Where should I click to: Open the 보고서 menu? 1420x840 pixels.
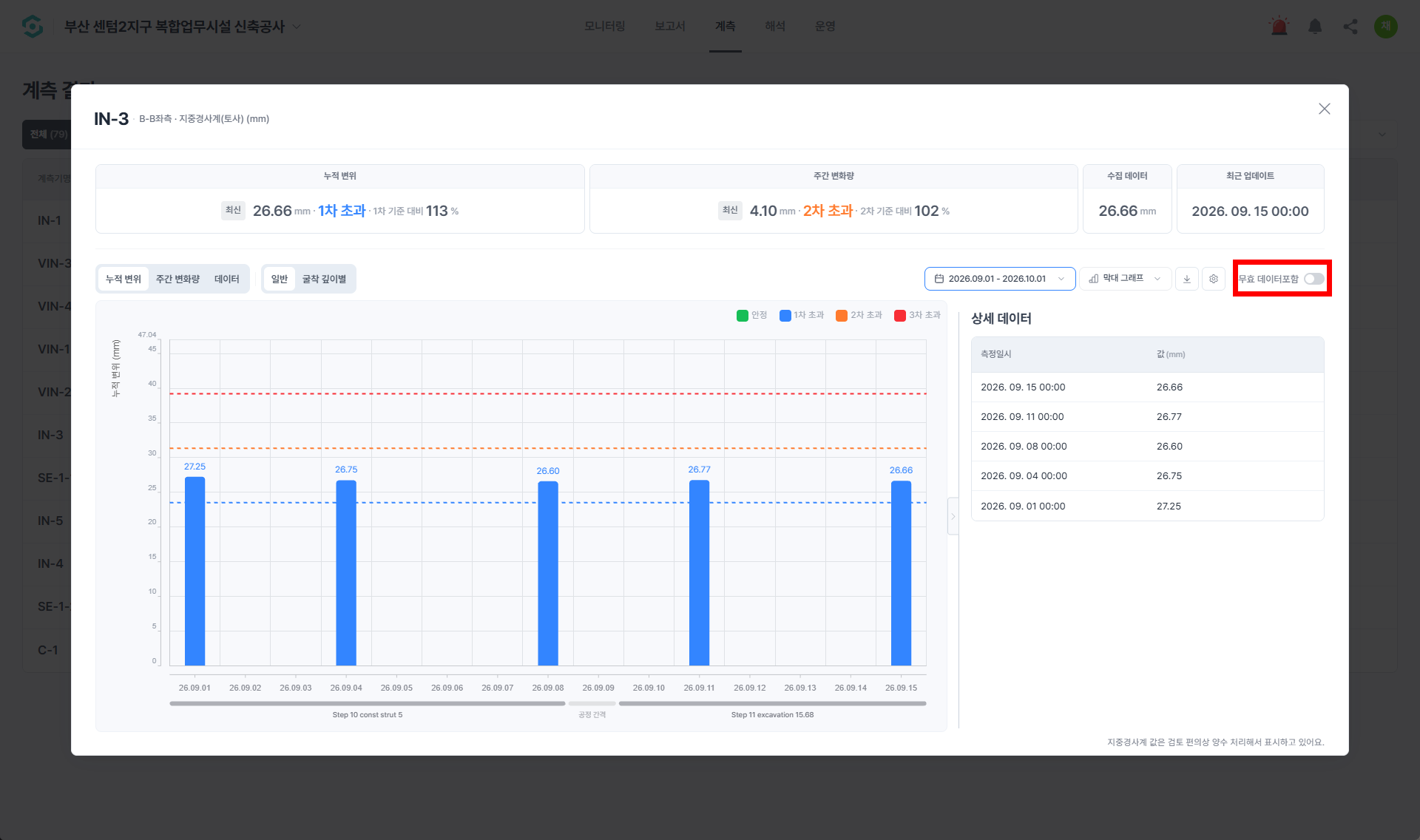tap(670, 27)
